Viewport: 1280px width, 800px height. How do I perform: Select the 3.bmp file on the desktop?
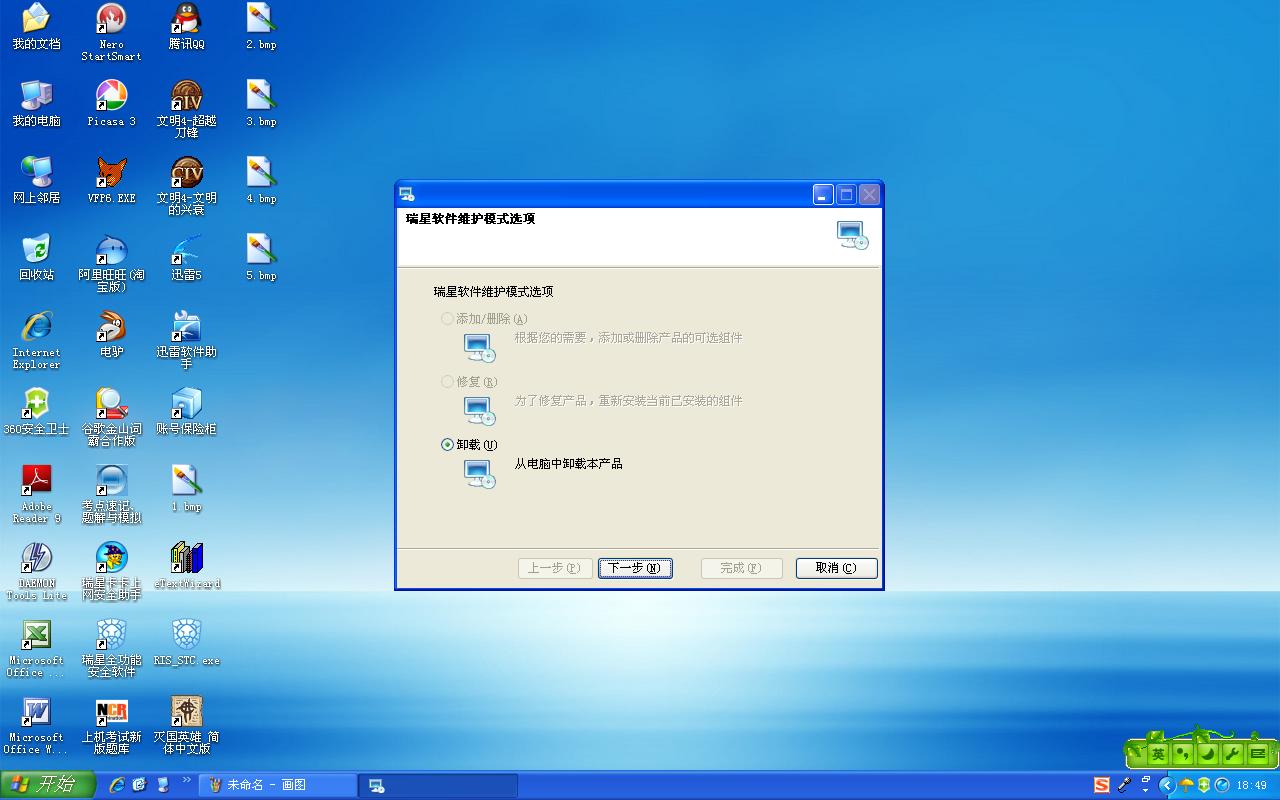(x=261, y=104)
